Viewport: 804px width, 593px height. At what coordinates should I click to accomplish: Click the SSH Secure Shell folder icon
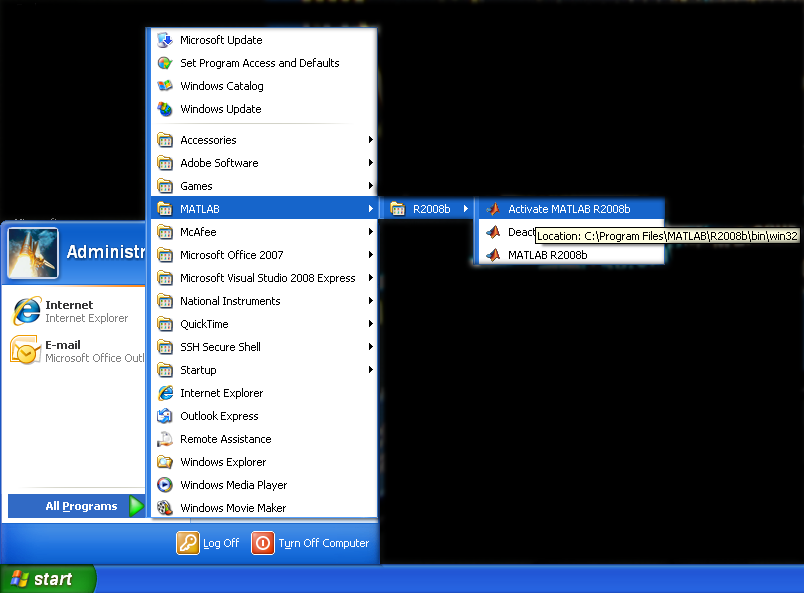click(x=165, y=347)
